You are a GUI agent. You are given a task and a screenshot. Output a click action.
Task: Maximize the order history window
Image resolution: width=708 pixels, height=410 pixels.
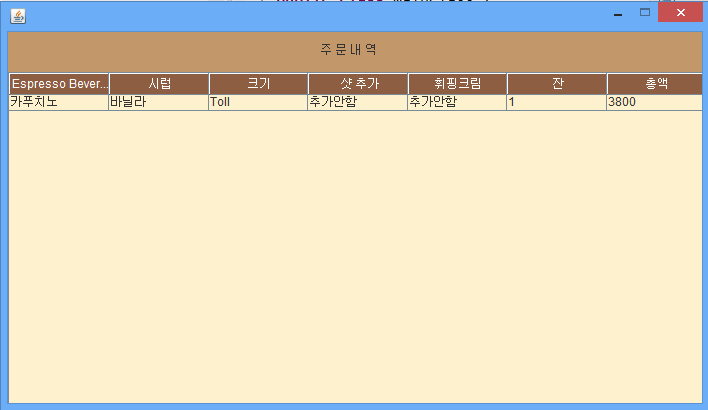click(645, 13)
